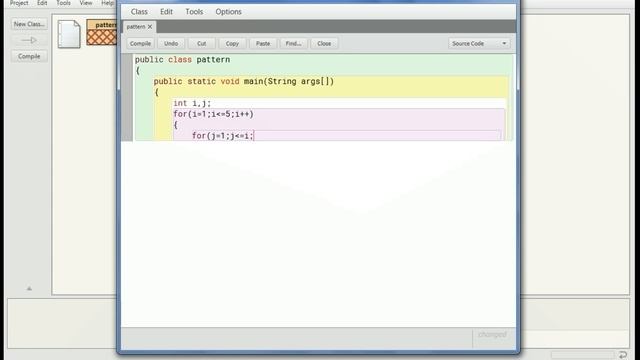Select the blank document icon in project
This screenshot has width=640, height=360.
coord(69,34)
